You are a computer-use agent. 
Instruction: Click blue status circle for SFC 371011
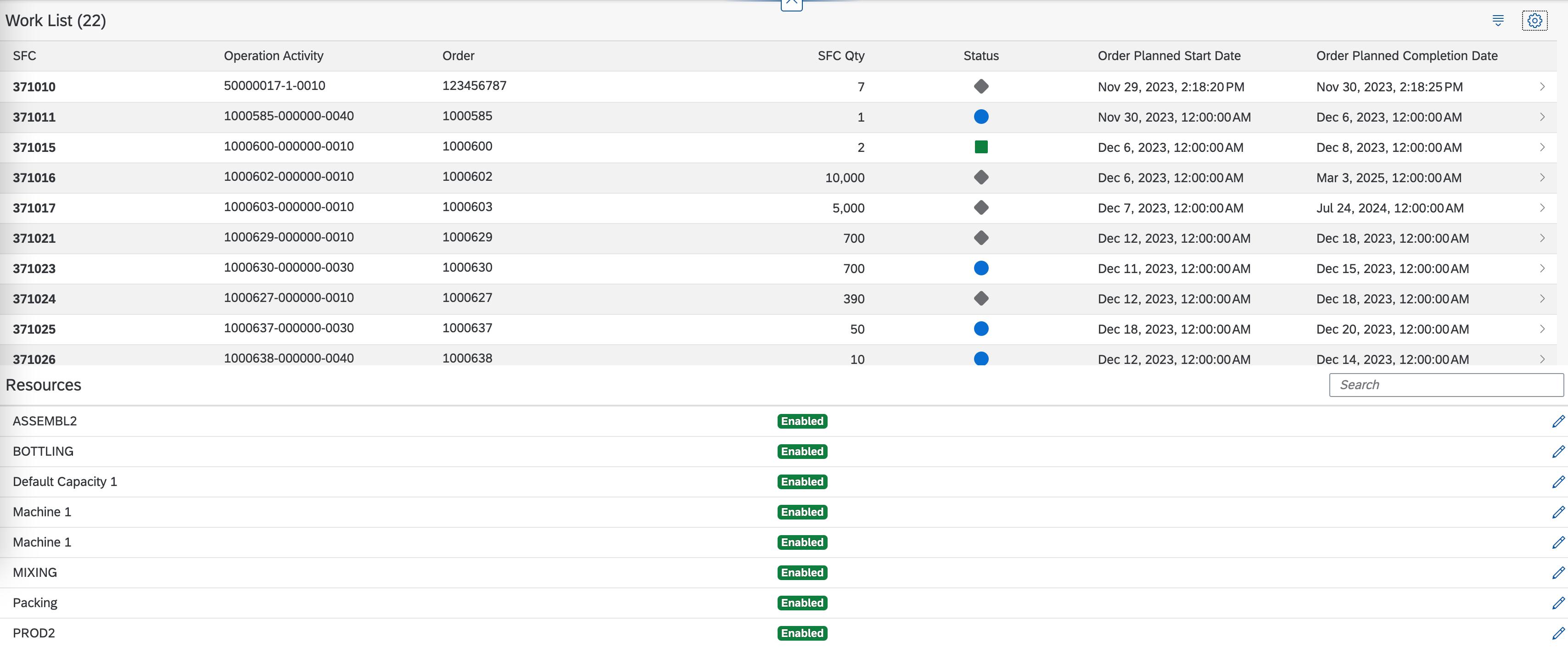click(x=980, y=117)
